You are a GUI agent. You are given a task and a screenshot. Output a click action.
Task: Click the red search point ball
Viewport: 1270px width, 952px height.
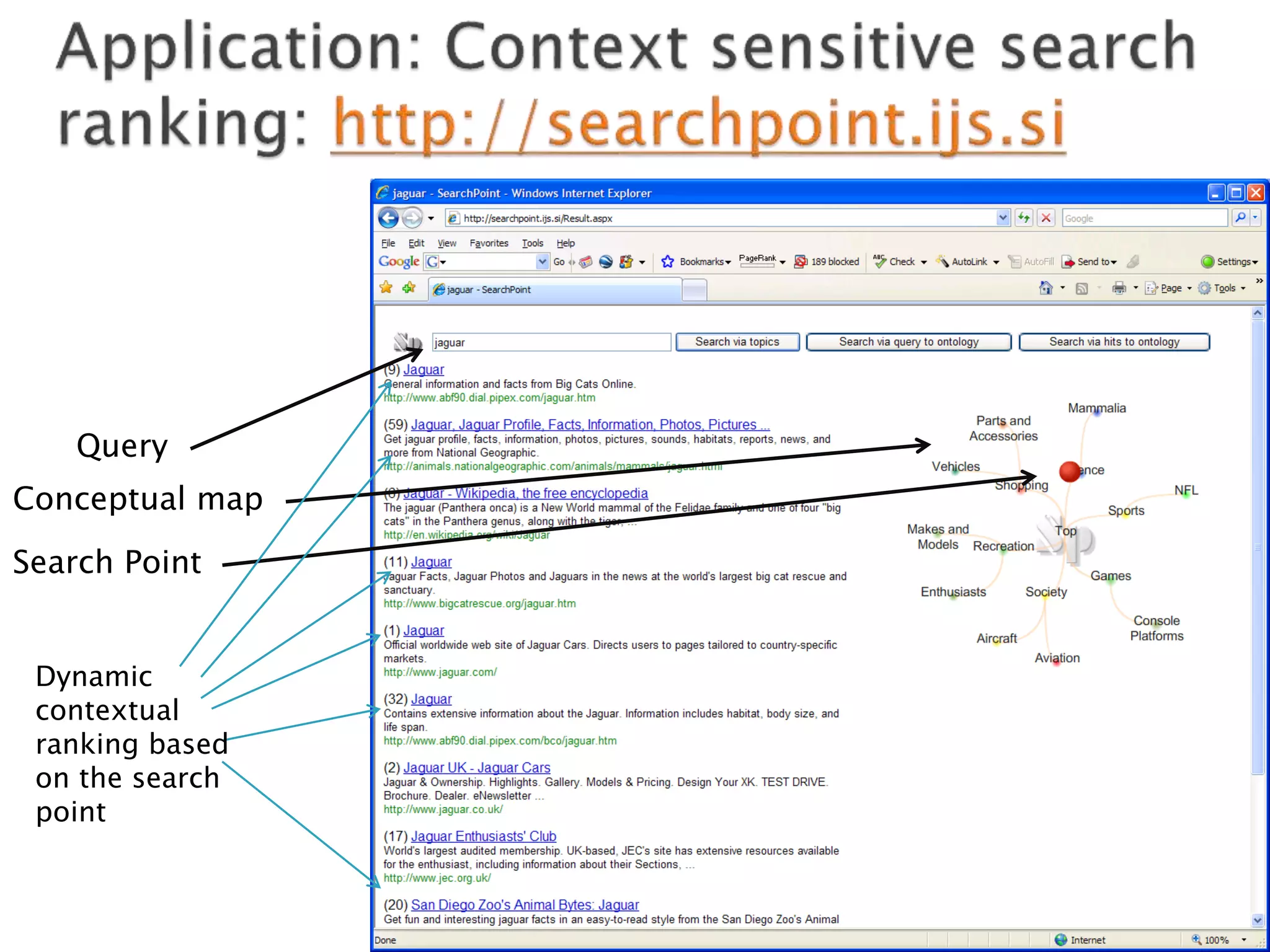click(1070, 471)
